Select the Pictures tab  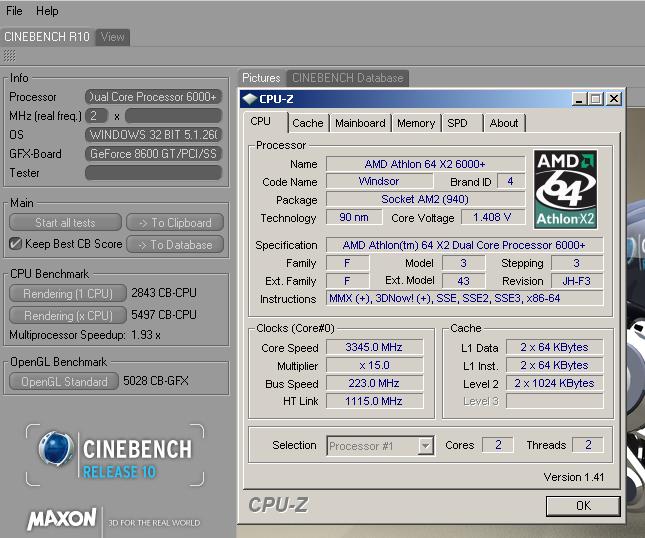click(x=261, y=78)
